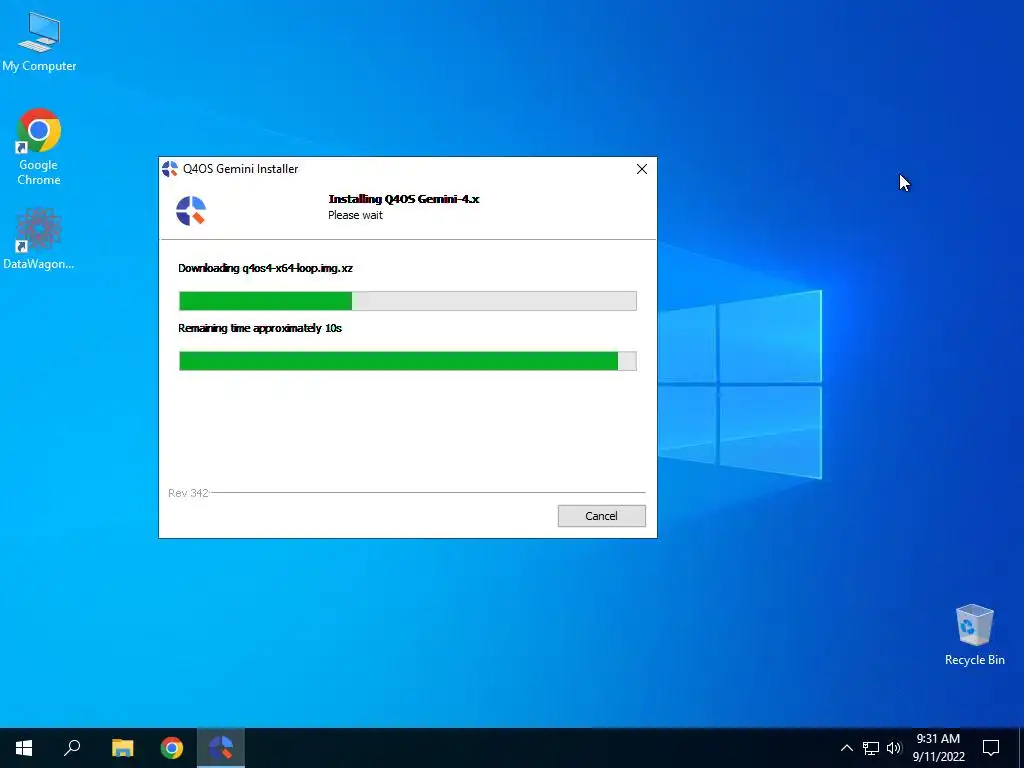Open the Action Center notifications icon
1024x768 pixels.
coord(991,748)
